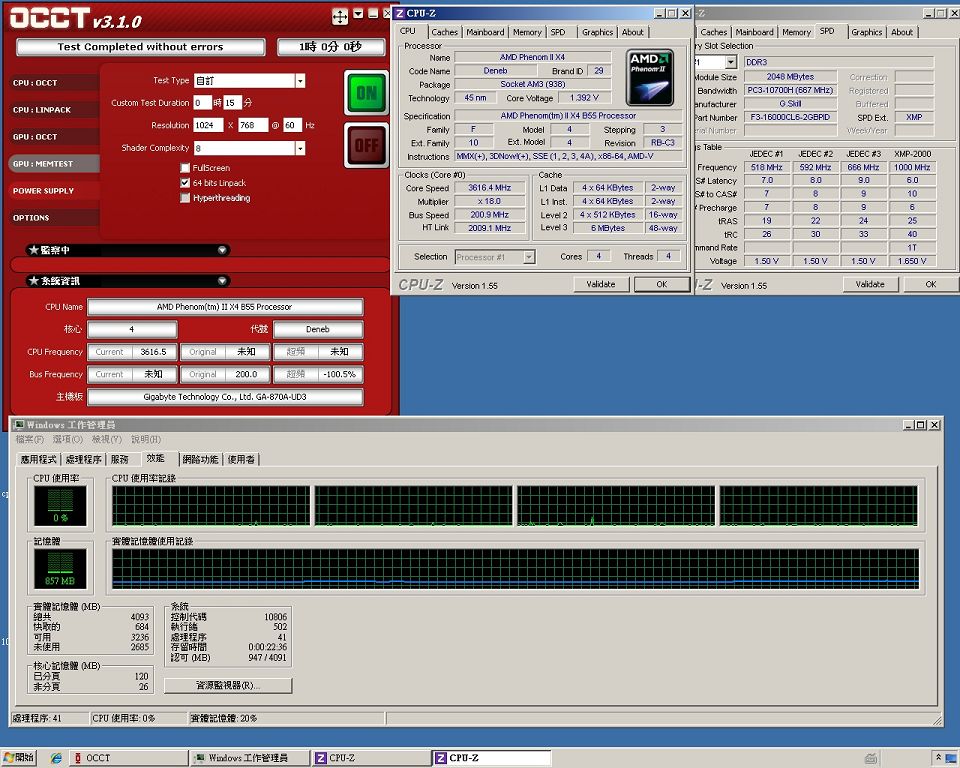Select the CPU : LINPACK section

(54, 110)
